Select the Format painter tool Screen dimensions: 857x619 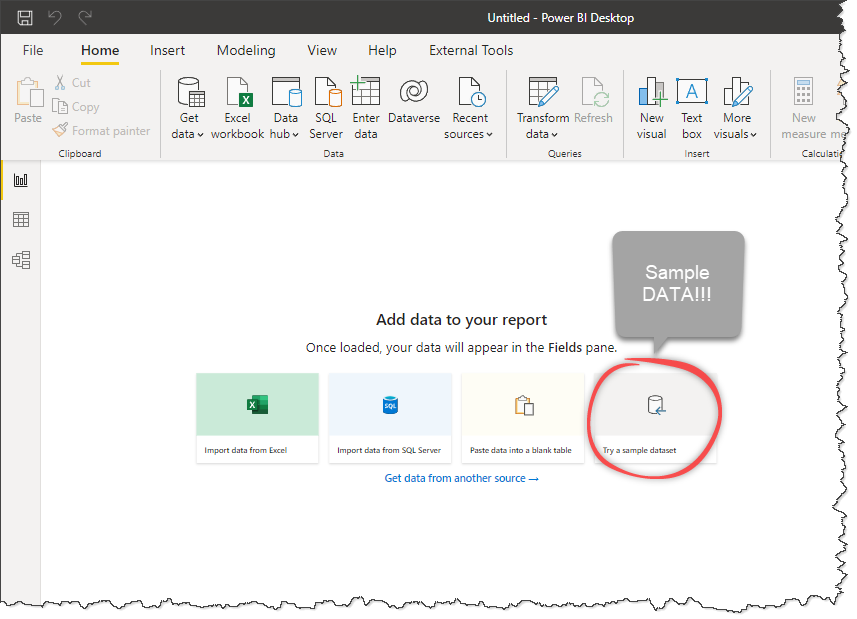[101, 131]
